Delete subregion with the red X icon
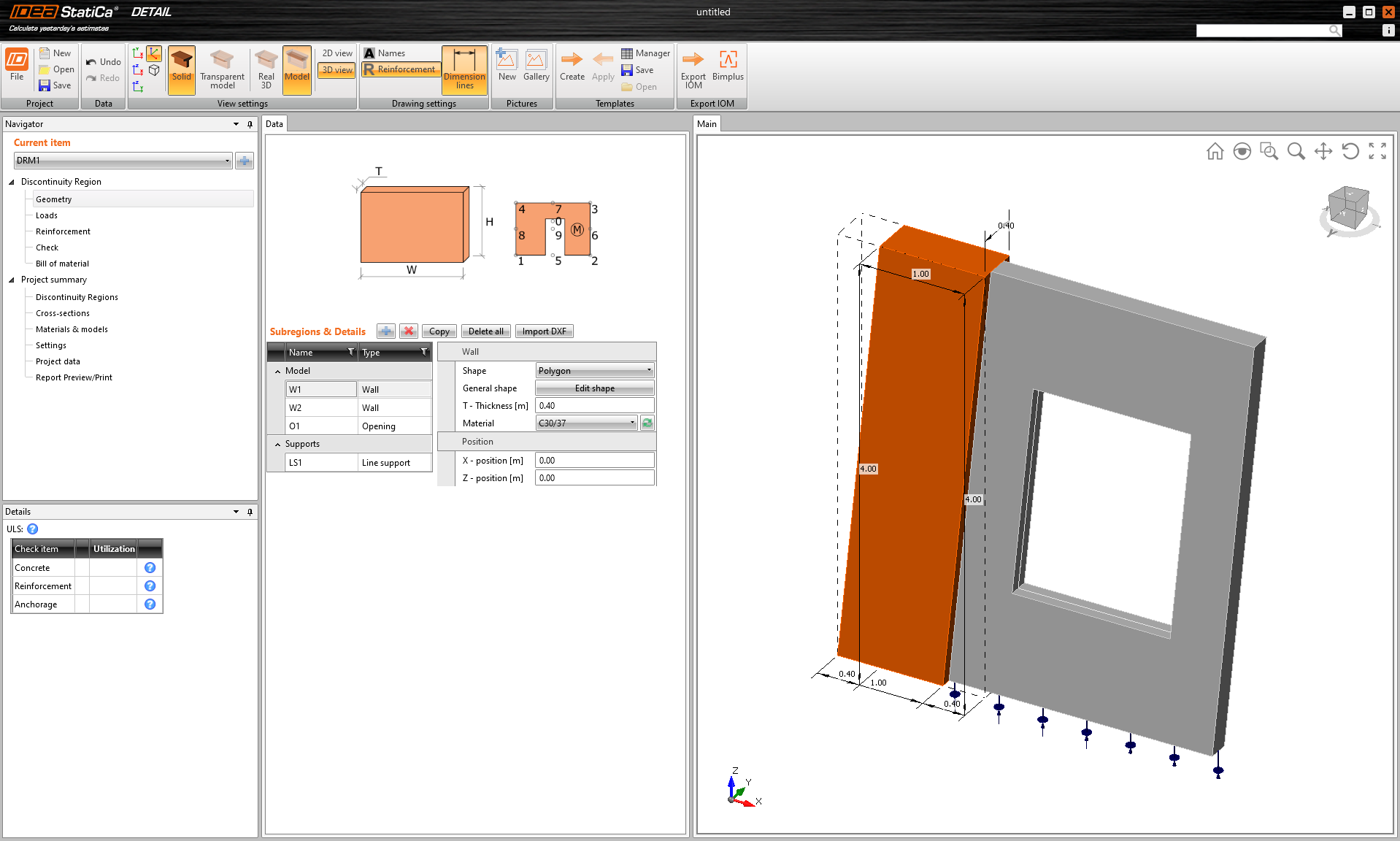 click(x=409, y=331)
